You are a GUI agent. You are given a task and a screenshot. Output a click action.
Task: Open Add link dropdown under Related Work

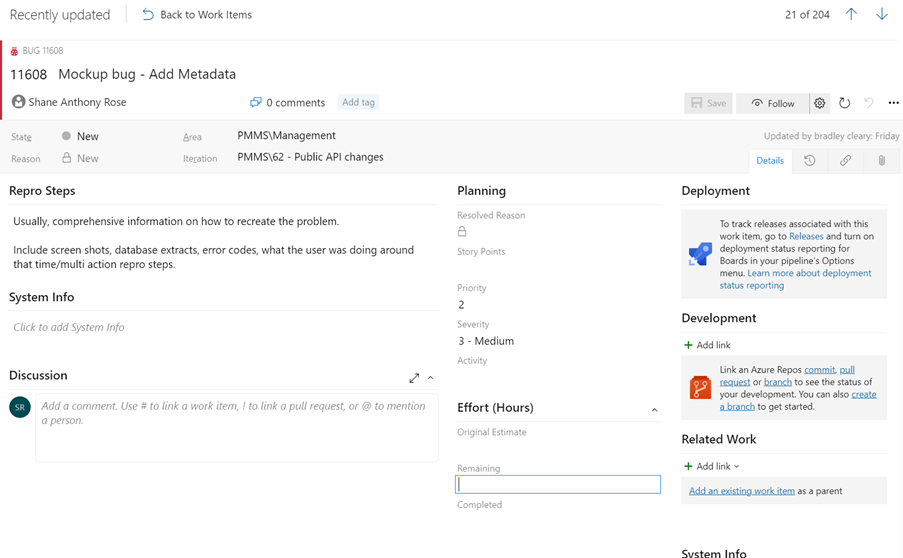point(712,466)
